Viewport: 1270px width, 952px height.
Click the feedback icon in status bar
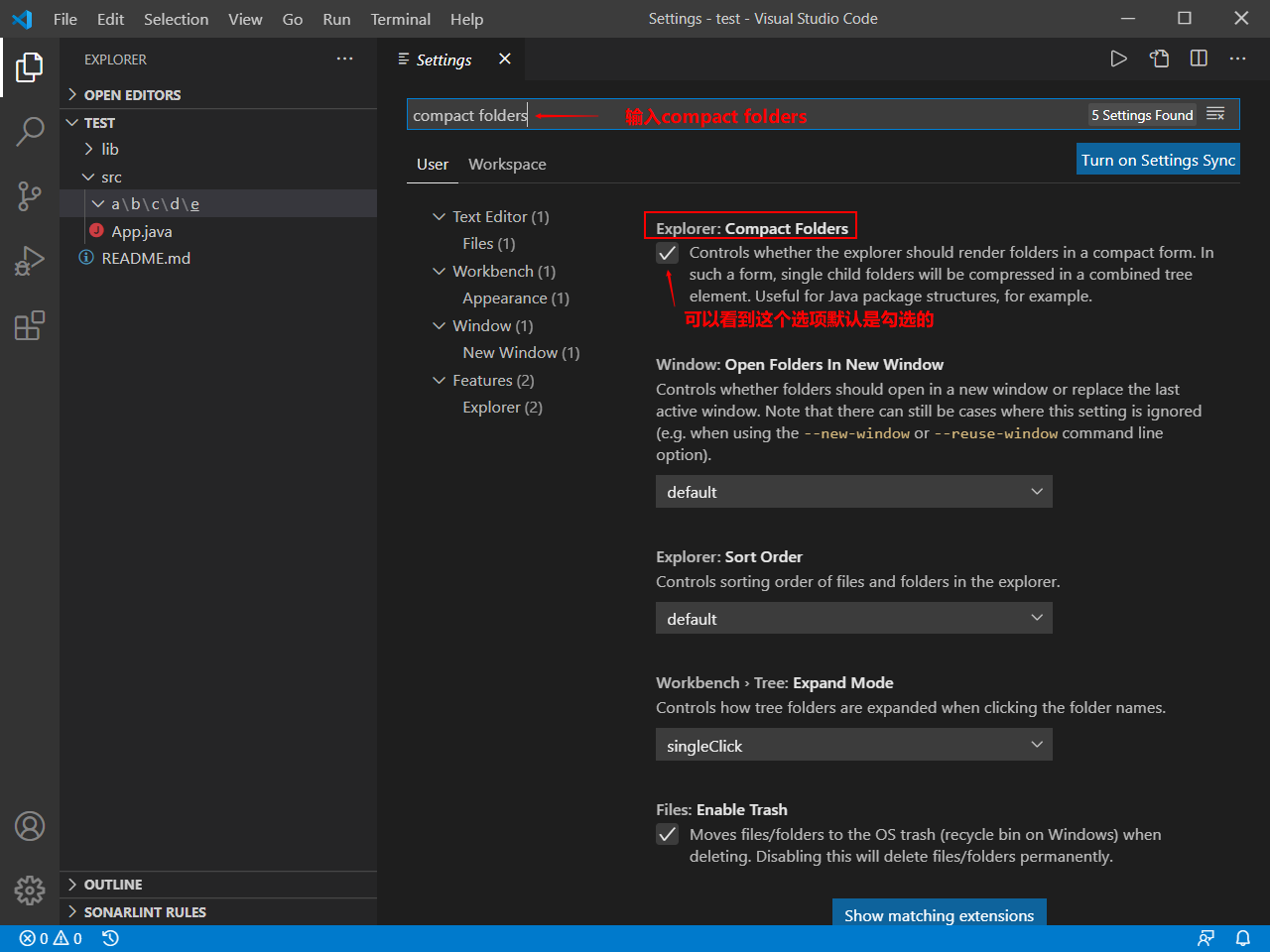pos(1206,938)
